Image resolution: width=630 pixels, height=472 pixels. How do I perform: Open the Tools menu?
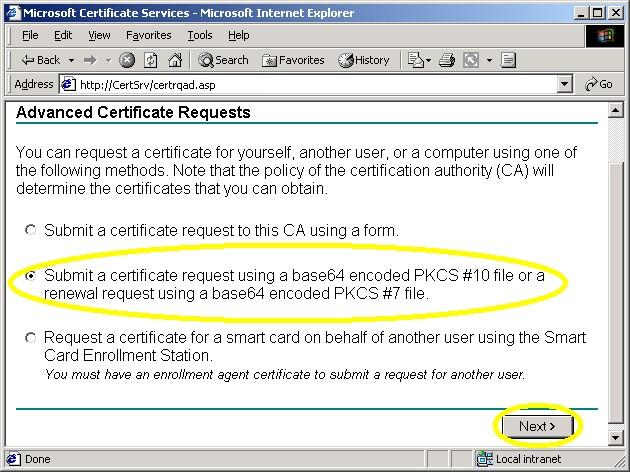(x=200, y=35)
